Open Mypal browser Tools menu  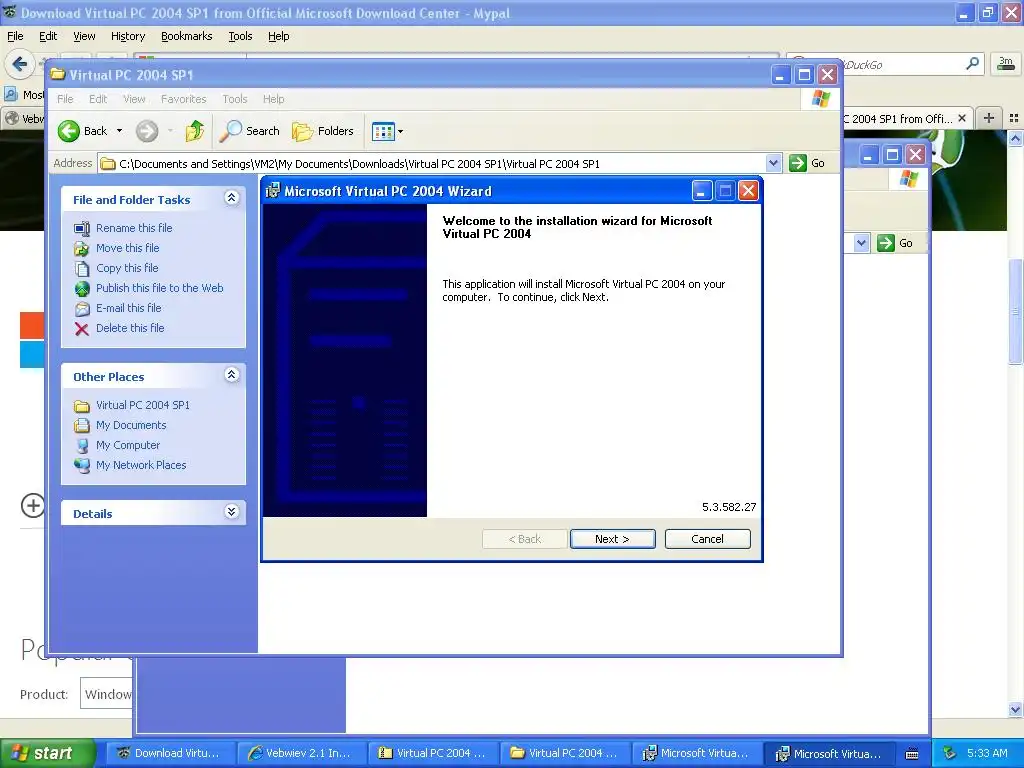240,36
